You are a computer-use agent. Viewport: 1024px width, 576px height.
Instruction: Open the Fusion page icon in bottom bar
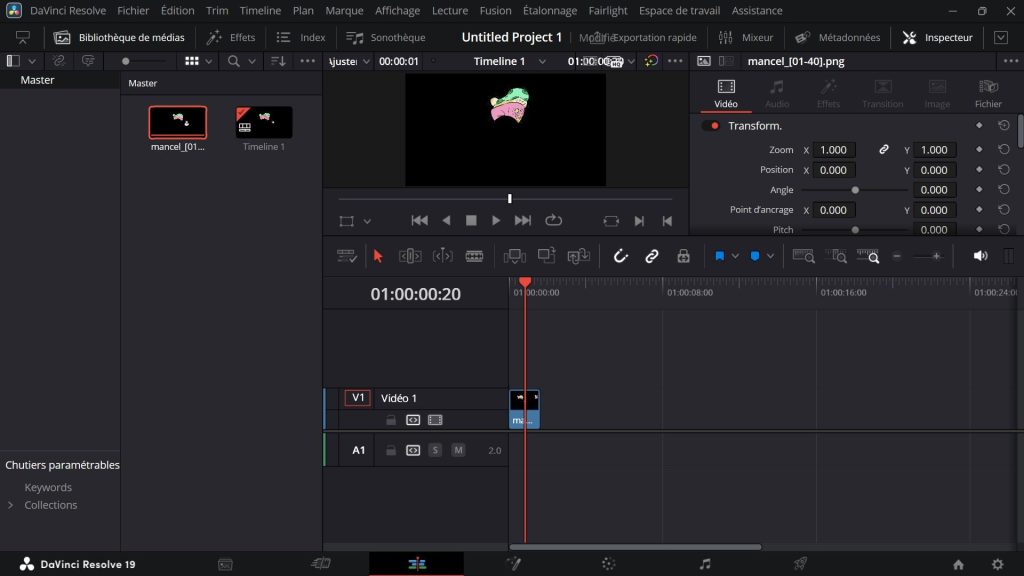514,564
